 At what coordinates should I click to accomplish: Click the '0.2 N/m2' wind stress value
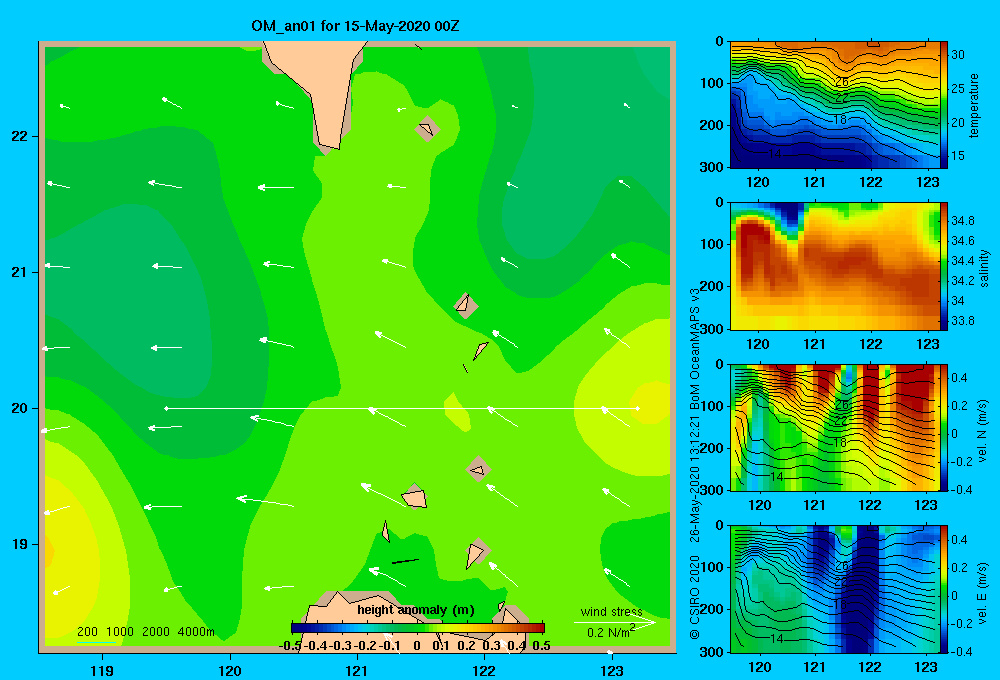pos(611,632)
